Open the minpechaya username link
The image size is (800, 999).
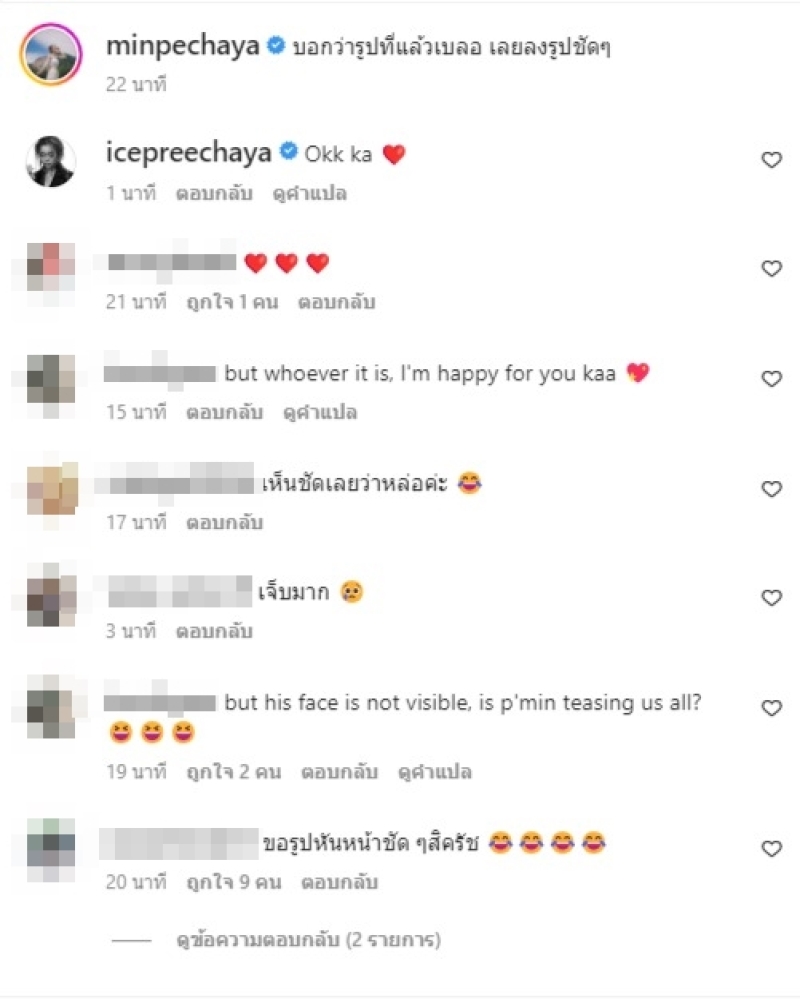(x=182, y=46)
